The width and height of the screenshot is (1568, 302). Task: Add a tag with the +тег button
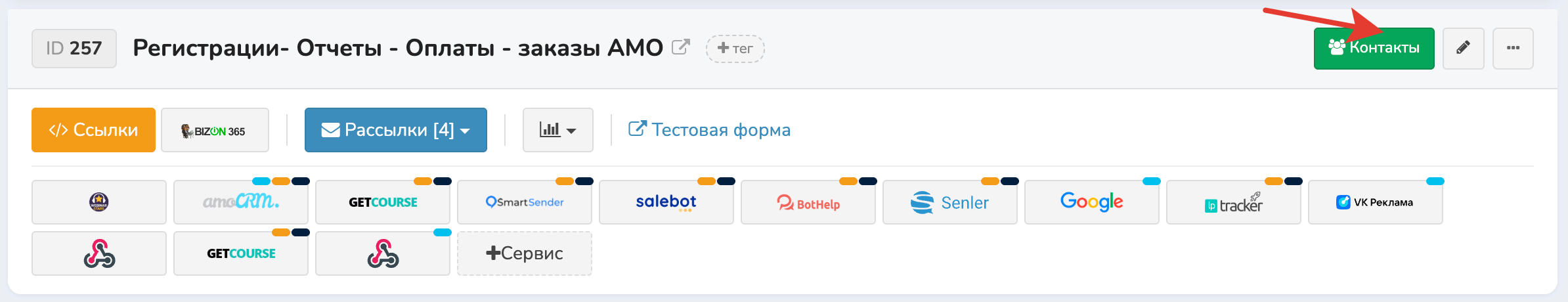tap(735, 49)
